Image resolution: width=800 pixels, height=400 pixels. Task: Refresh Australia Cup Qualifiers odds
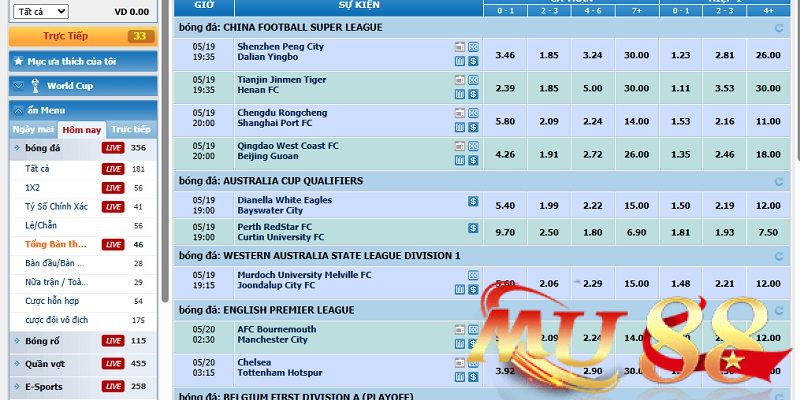coord(779,181)
